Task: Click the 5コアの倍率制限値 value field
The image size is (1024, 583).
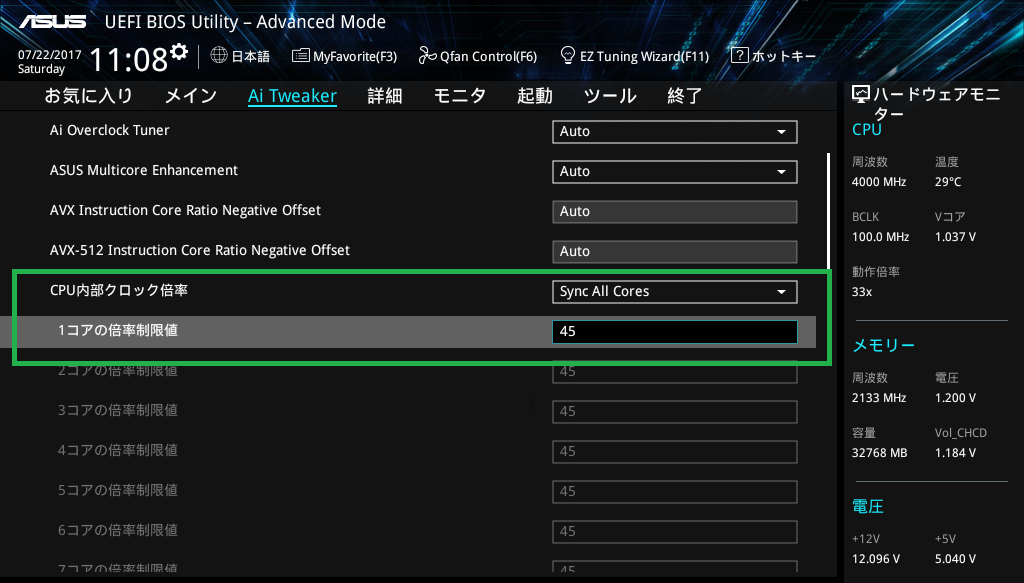Action: 675,492
